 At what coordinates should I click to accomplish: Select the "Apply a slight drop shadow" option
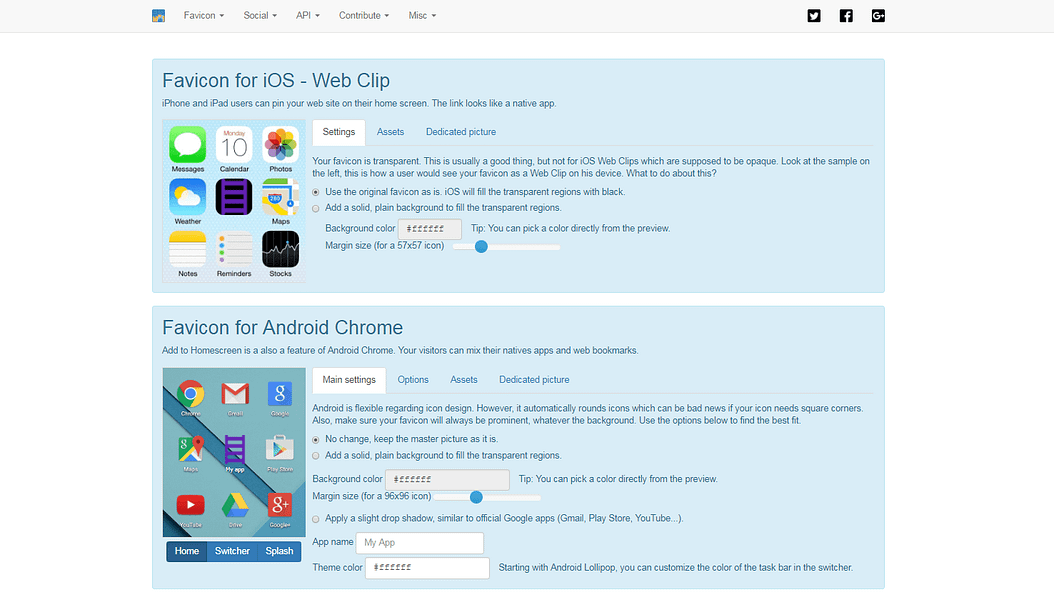click(x=315, y=518)
